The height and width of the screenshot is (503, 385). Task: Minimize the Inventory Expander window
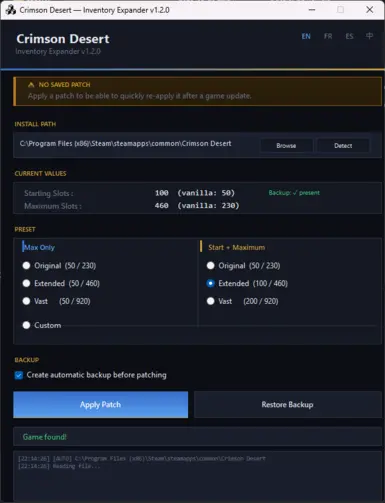tap(312, 10)
